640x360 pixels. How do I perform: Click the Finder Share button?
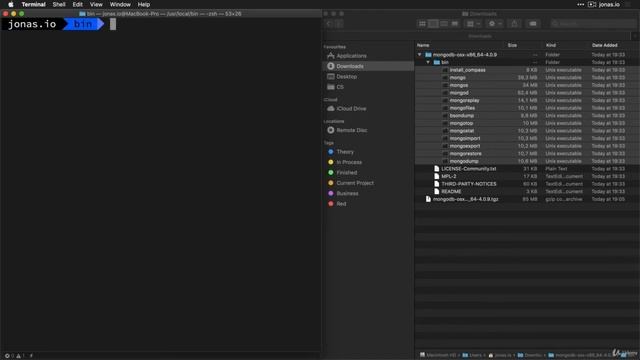pyautogui.click(x=514, y=24)
